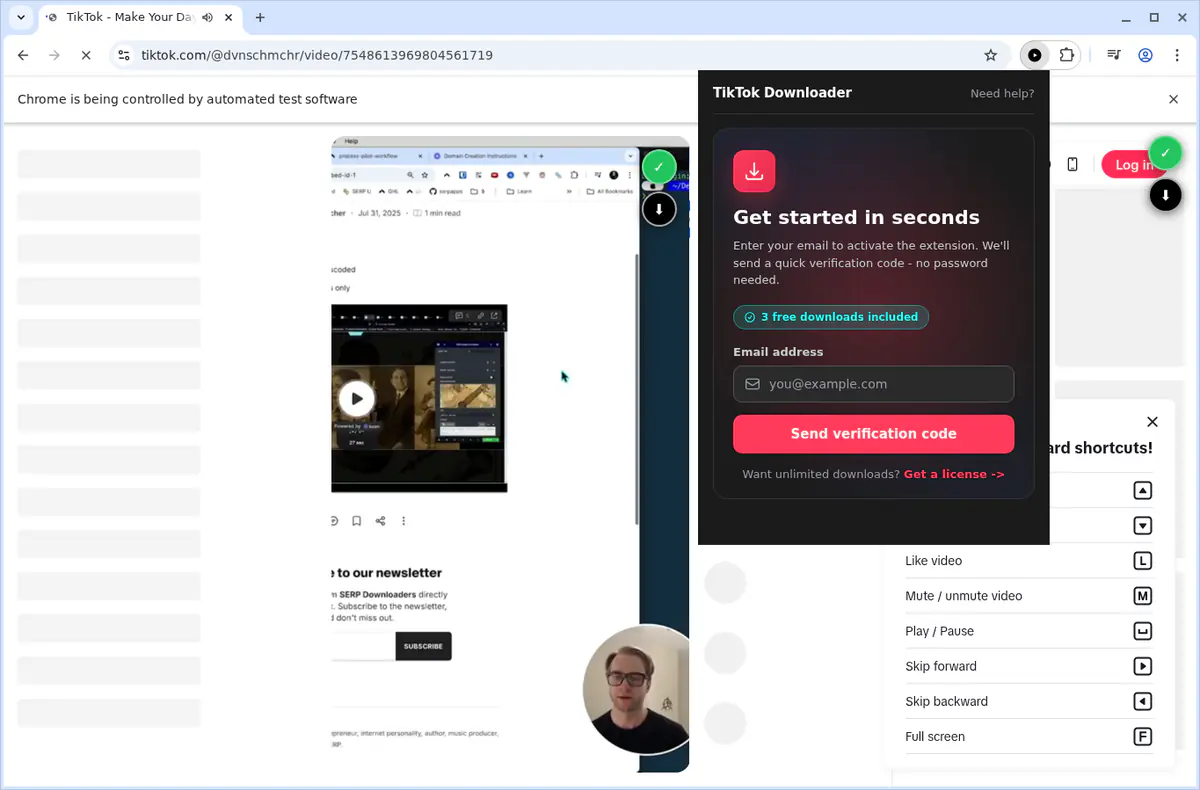Click the Skip forward shortcut label
Viewport: 1200px width, 790px height.
click(941, 666)
